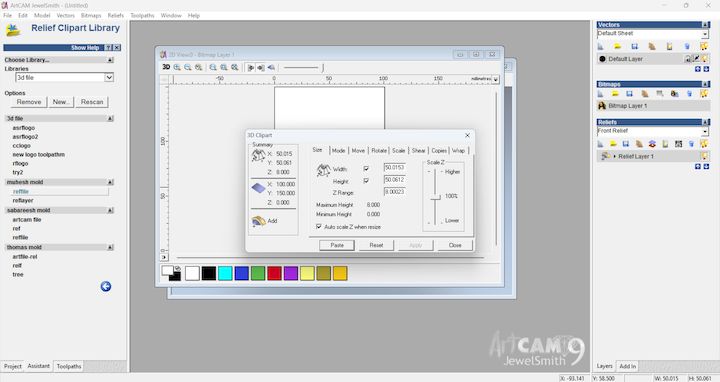This screenshot has width=720, height=382.
Task: Switch to the Mode tab
Action: tap(338, 151)
